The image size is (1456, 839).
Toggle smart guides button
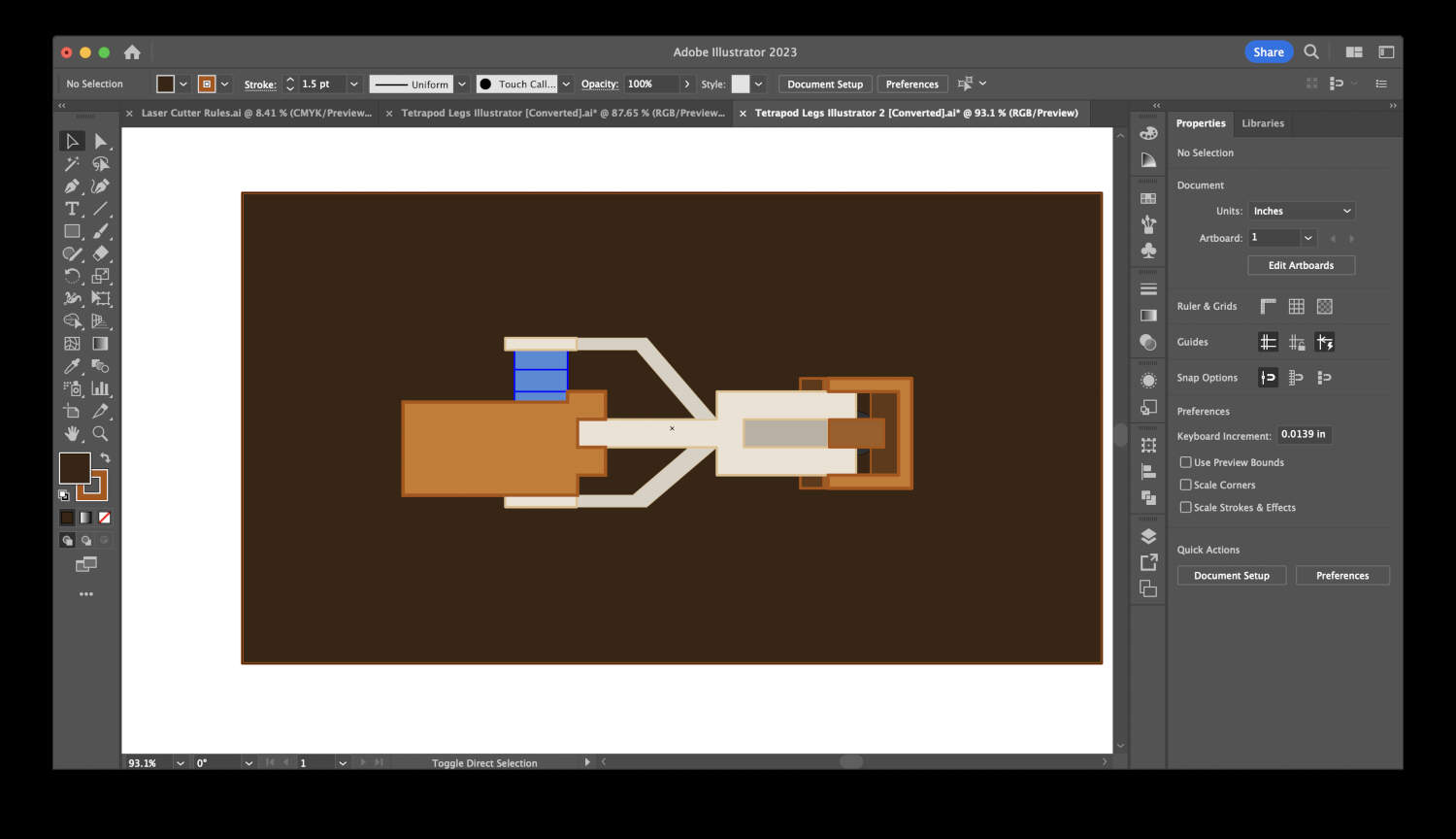1324,342
